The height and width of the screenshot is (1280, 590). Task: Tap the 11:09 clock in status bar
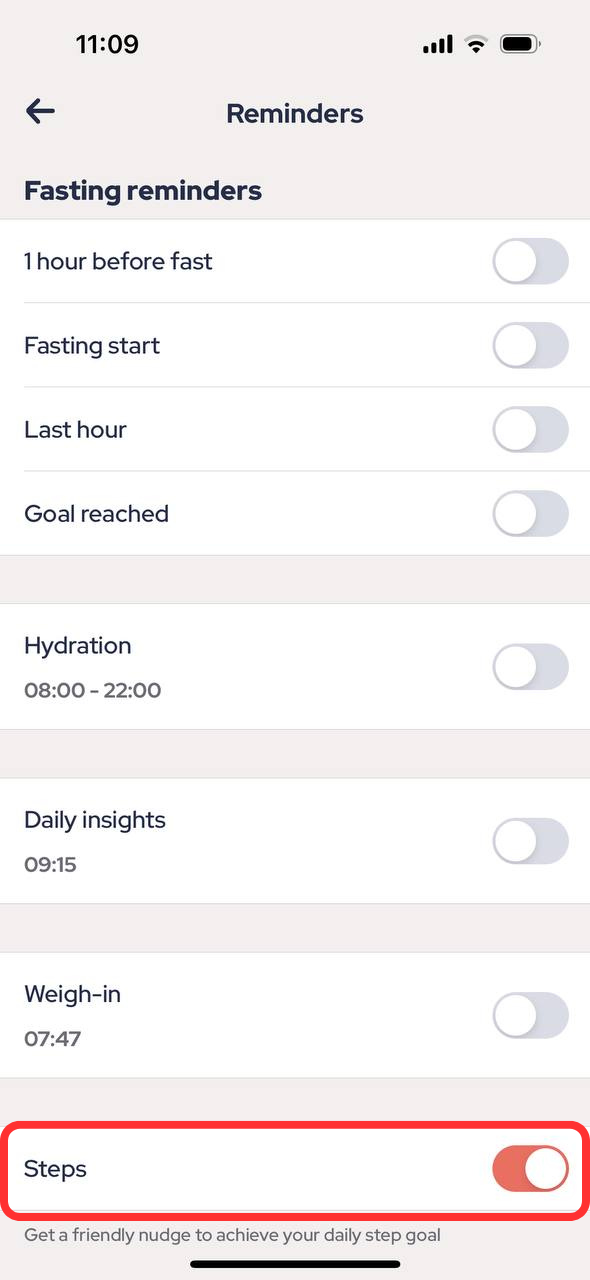(x=107, y=44)
